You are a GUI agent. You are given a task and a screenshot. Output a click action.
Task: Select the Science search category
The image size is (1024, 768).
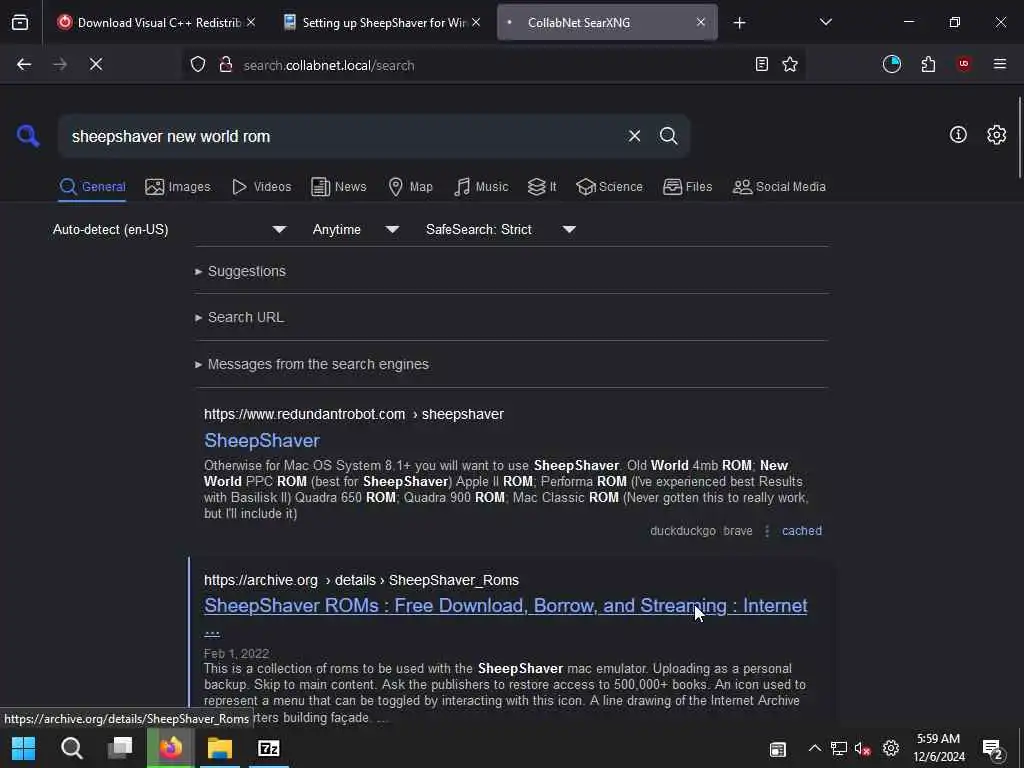[610, 187]
